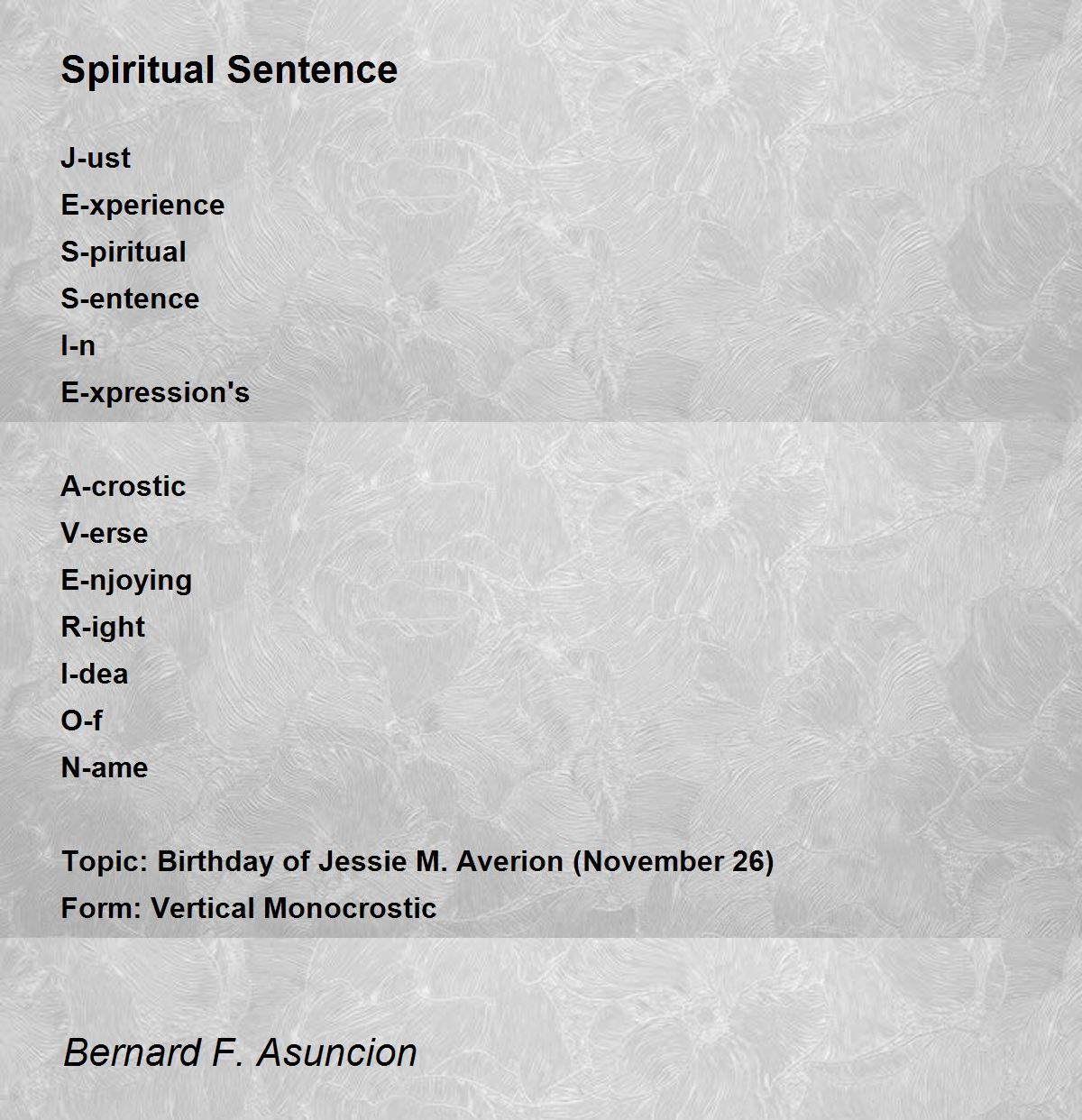Click the word 'Monocrostic' in the form line
This screenshot has width=1082, height=1120.
pos(351,908)
